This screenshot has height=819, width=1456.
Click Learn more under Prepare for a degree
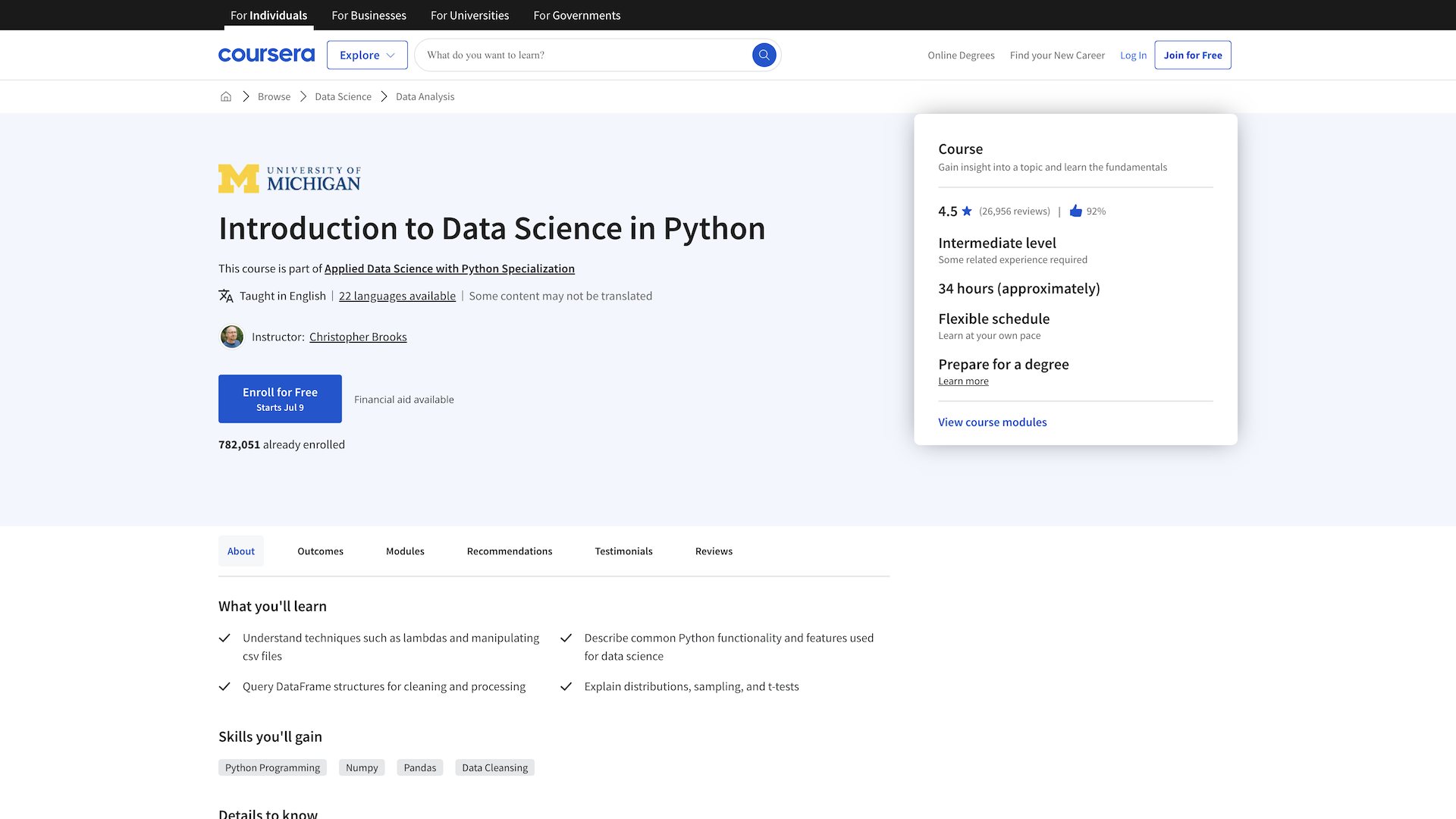[963, 381]
